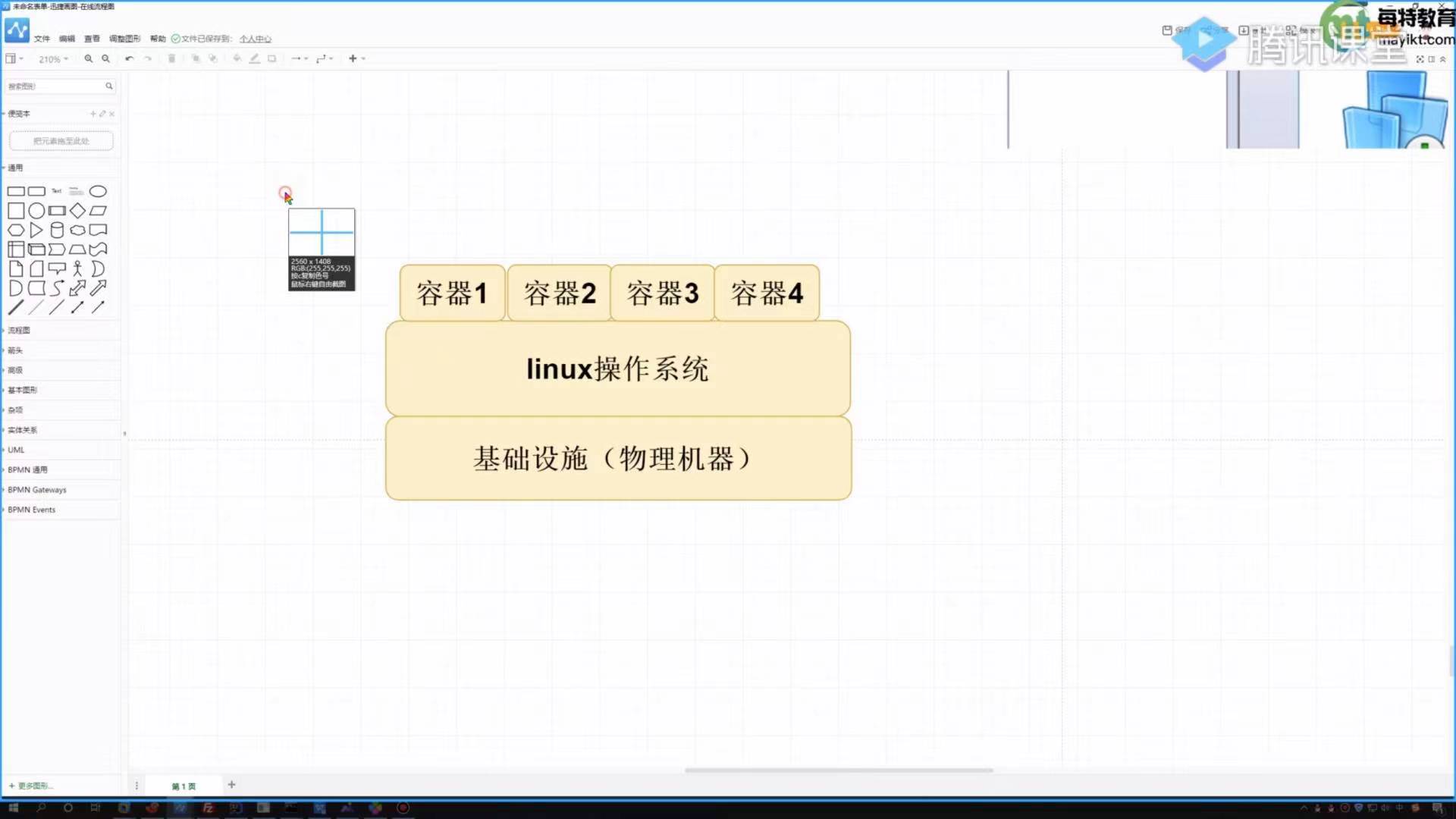Select the ellipse shape from the palette
Image resolution: width=1456 pixels, height=819 pixels.
tap(98, 191)
